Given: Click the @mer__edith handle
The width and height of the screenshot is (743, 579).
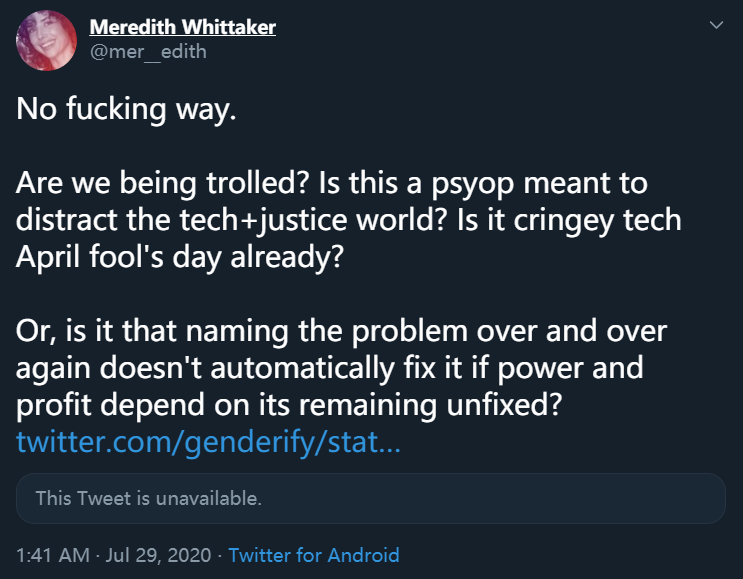Looking at the screenshot, I should (x=148, y=51).
